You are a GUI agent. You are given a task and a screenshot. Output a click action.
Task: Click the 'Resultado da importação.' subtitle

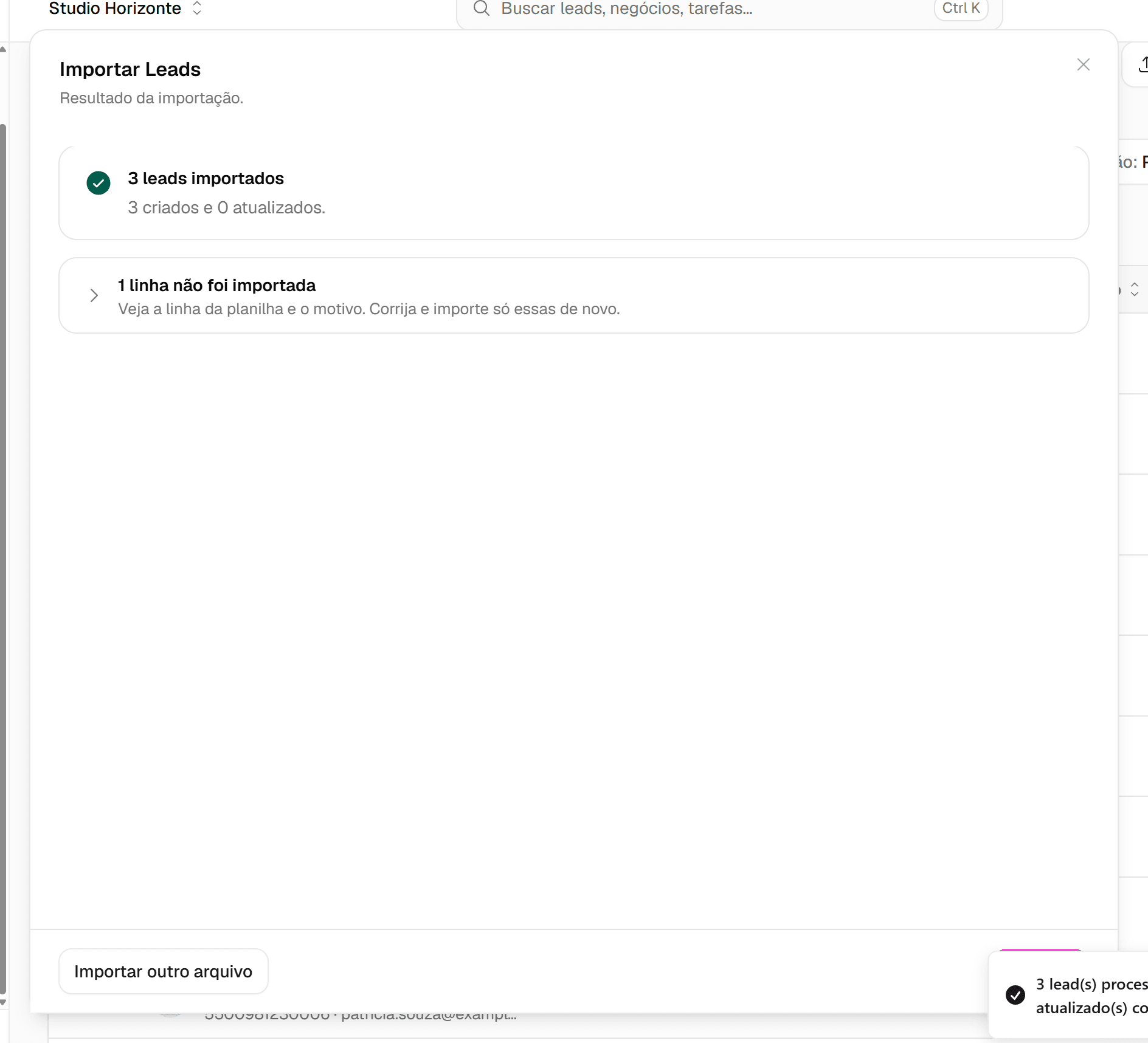click(151, 98)
